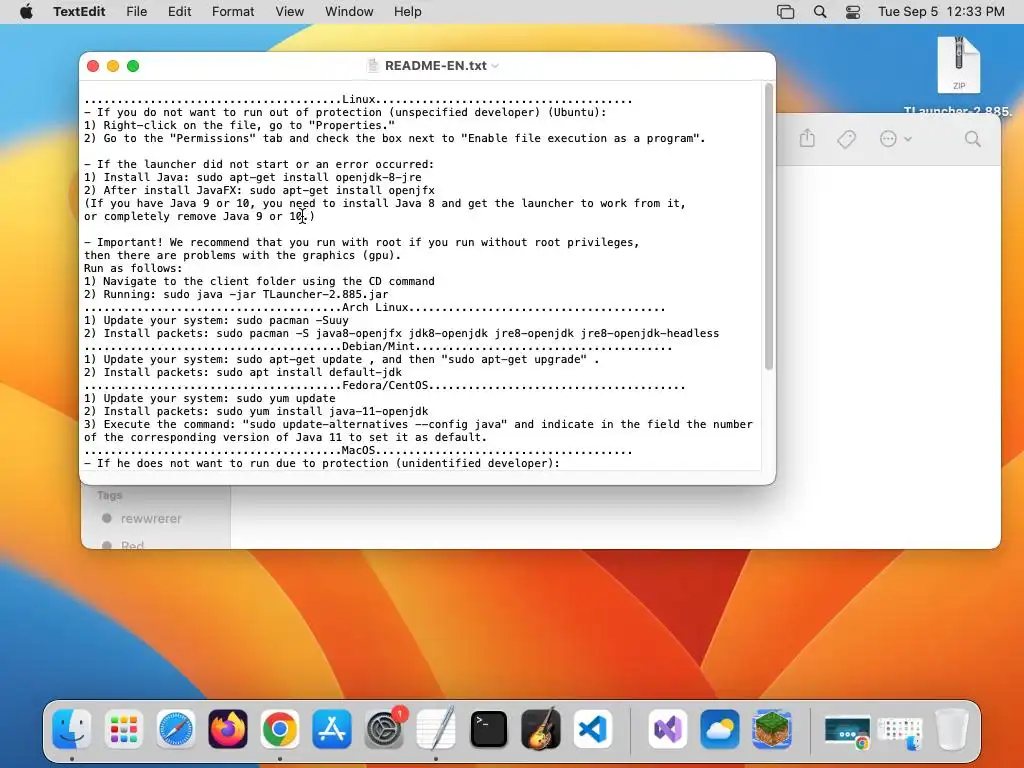Open Launchpad from the dock
The width and height of the screenshot is (1024, 768).
pos(123,729)
